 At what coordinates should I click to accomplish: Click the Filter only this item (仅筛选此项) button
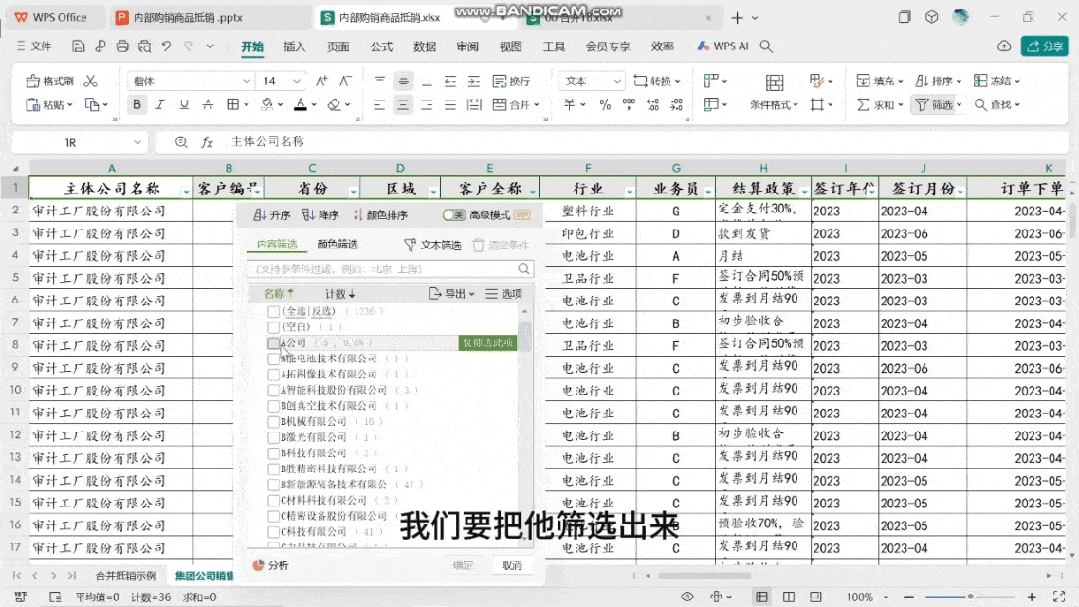pos(488,343)
